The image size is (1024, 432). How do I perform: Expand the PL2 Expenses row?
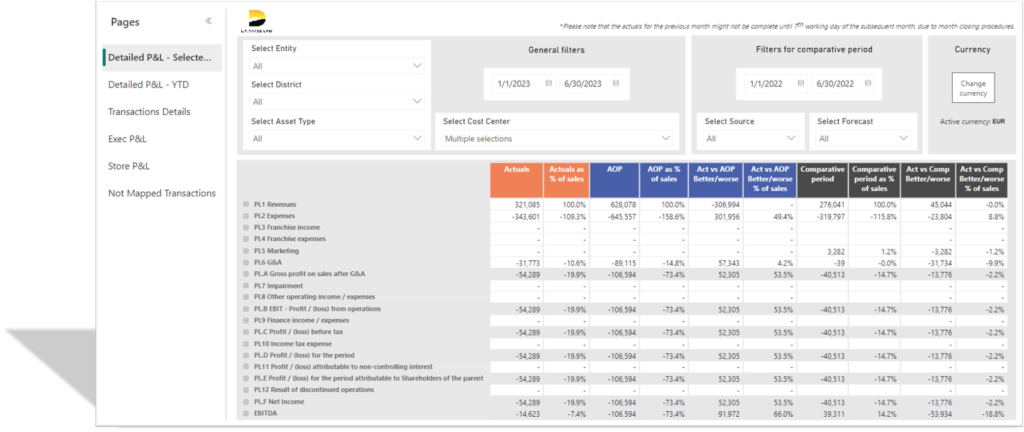tap(246, 215)
